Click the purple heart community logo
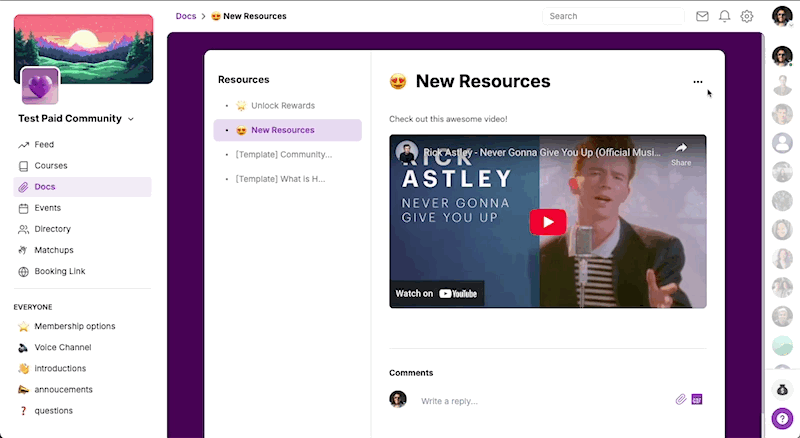 pos(40,86)
